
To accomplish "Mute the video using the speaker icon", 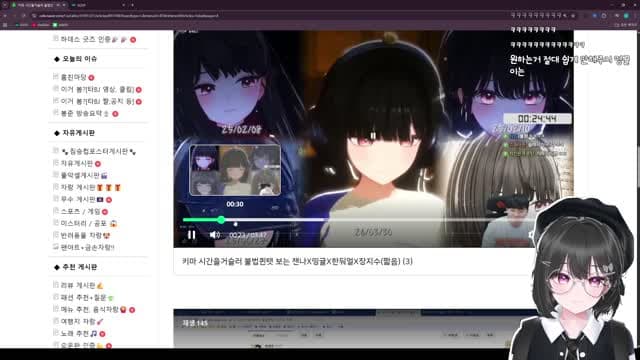I will click(214, 235).
